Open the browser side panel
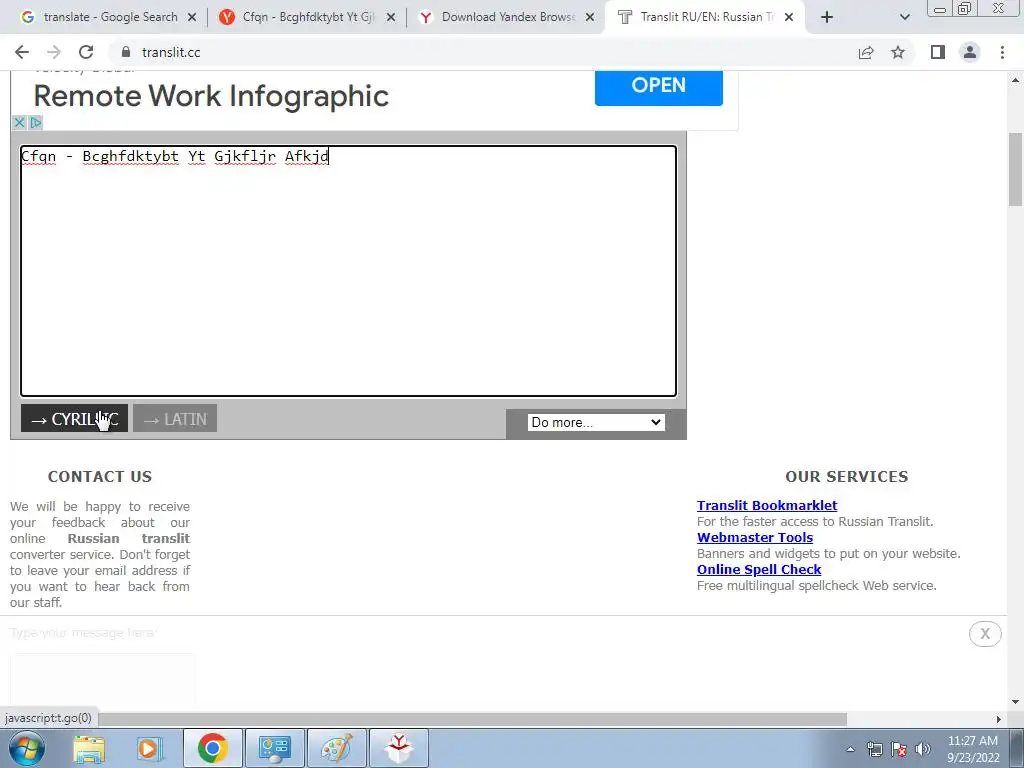This screenshot has width=1024, height=768. tap(938, 52)
